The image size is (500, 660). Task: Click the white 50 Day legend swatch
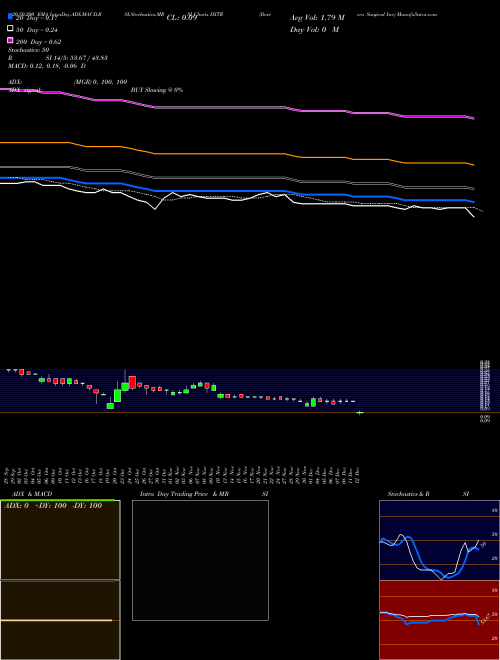[10, 28]
